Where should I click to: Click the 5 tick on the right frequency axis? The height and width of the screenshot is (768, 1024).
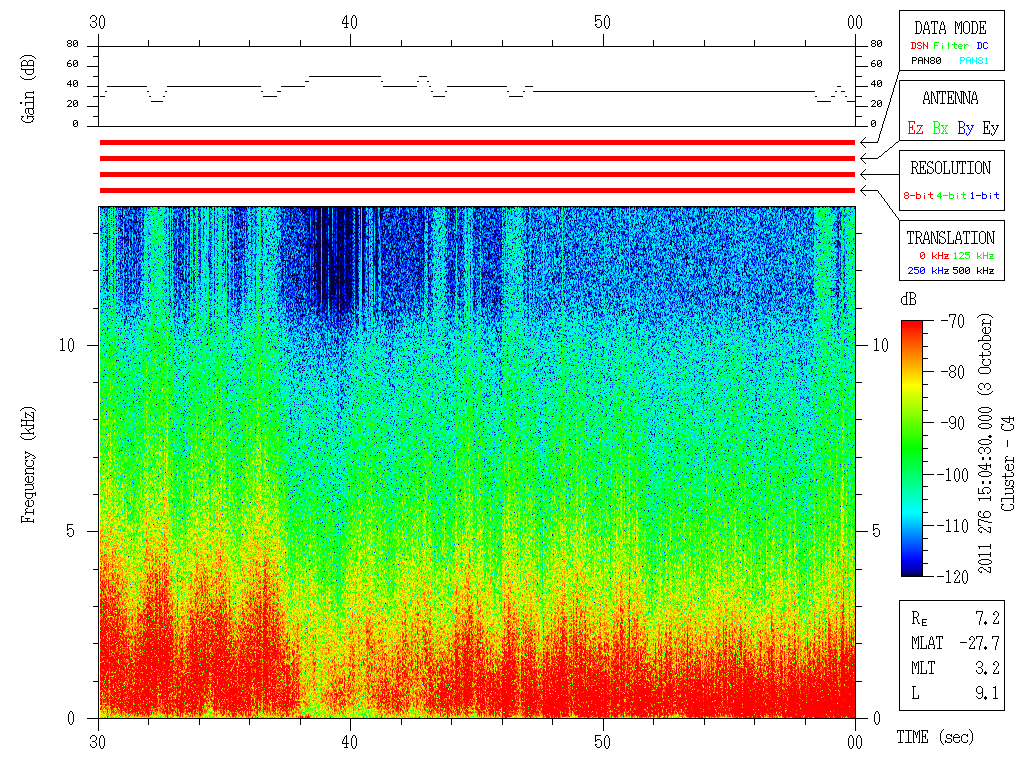pyautogui.click(x=876, y=531)
